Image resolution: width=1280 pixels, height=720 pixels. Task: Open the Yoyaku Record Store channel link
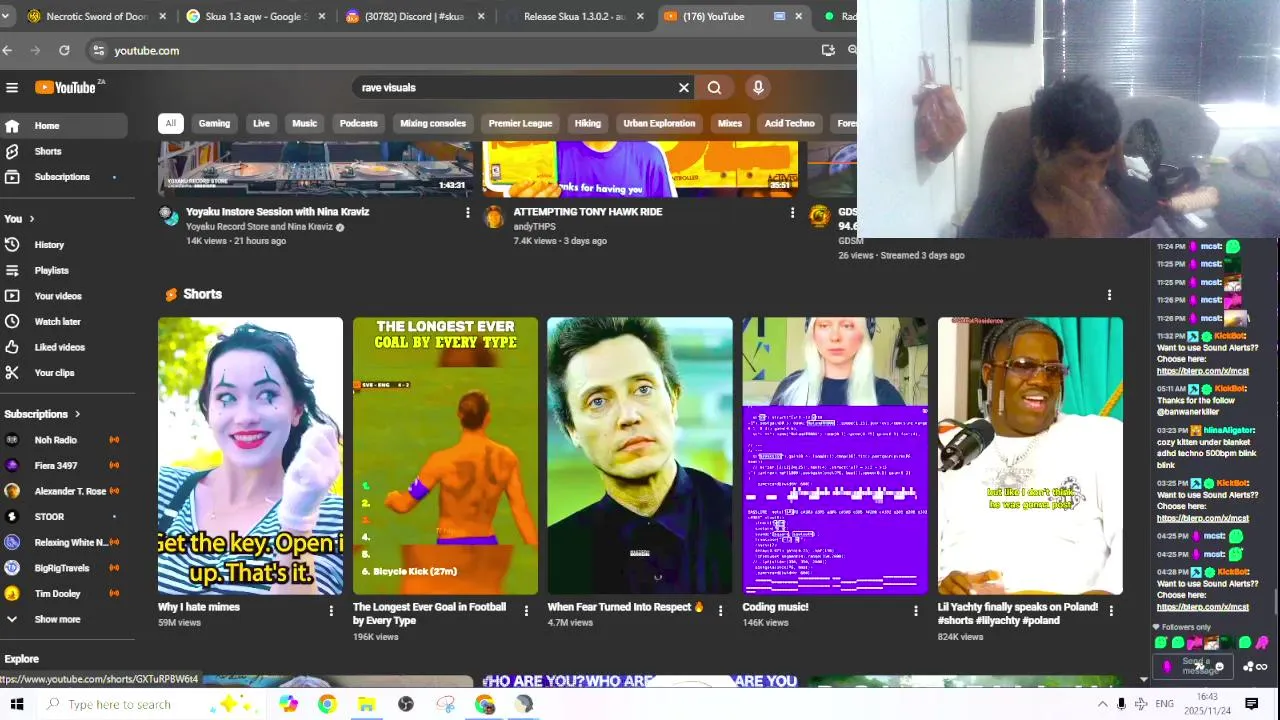259,227
